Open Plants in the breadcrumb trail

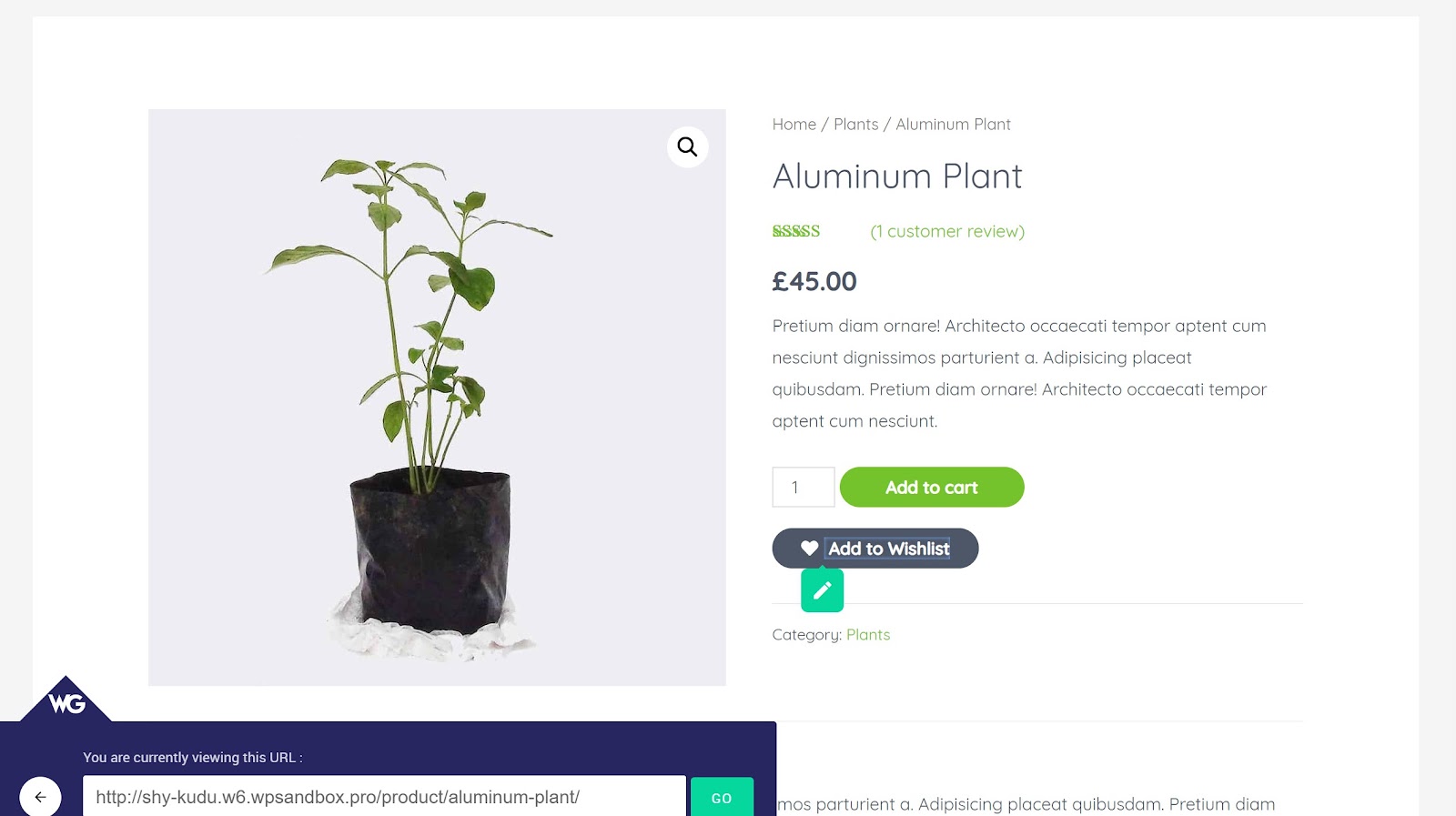tap(856, 125)
